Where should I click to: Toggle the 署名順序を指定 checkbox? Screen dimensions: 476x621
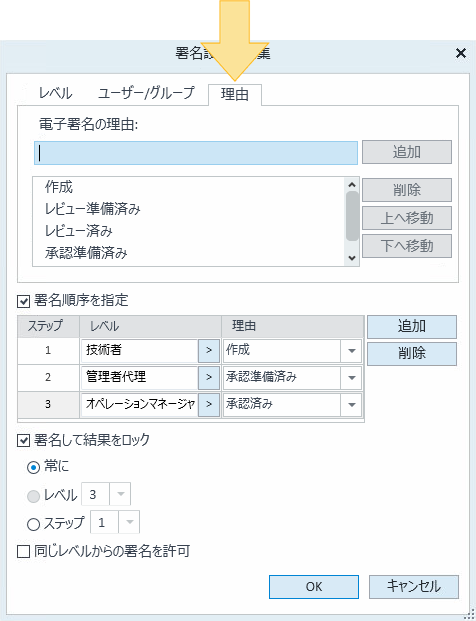(x=23, y=302)
